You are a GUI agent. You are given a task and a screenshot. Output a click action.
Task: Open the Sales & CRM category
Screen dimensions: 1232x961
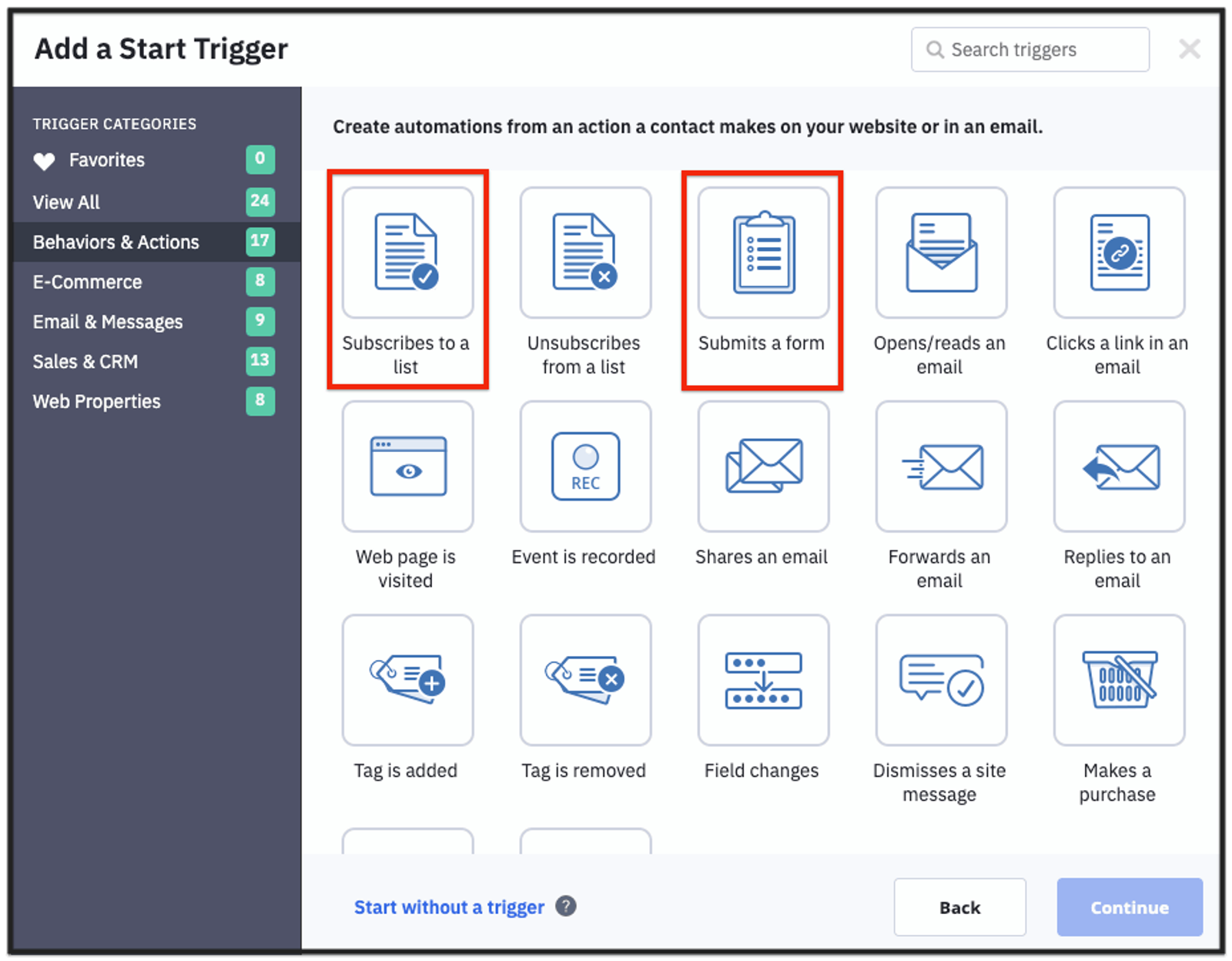click(x=85, y=361)
